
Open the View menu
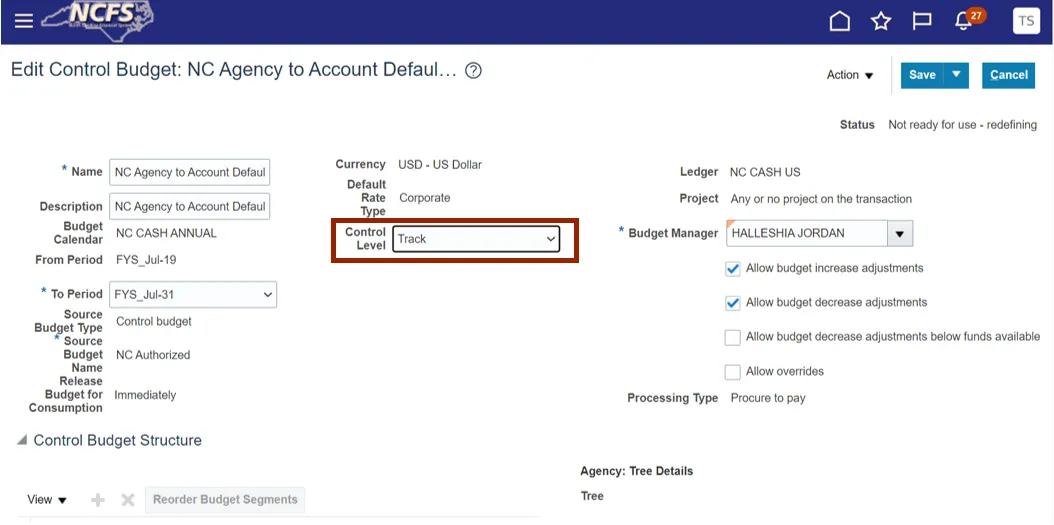(47, 500)
